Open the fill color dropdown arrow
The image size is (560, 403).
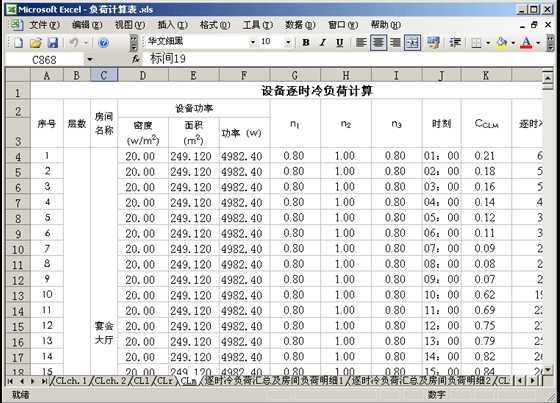point(513,43)
